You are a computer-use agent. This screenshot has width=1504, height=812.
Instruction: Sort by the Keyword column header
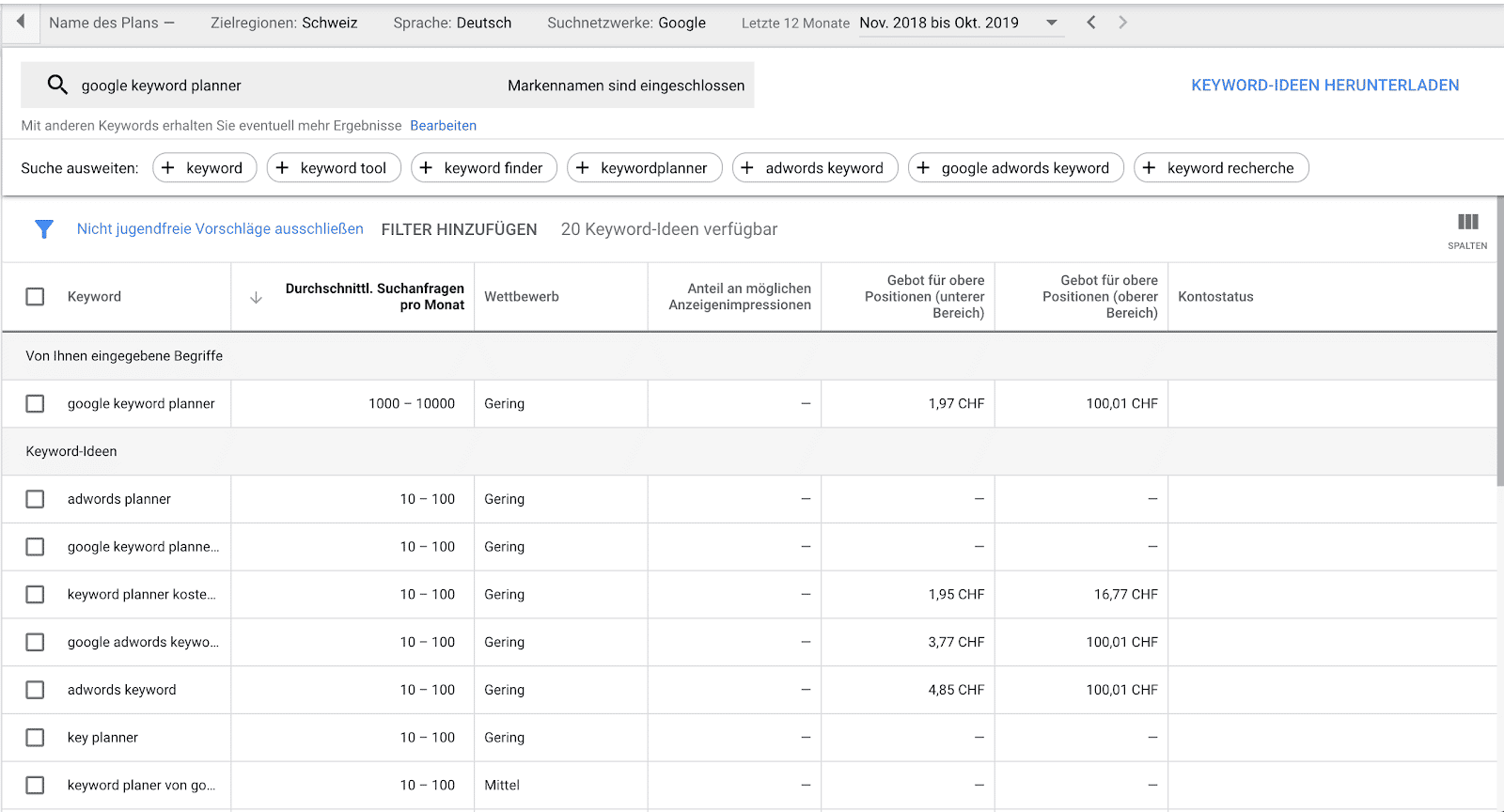pyautogui.click(x=94, y=297)
